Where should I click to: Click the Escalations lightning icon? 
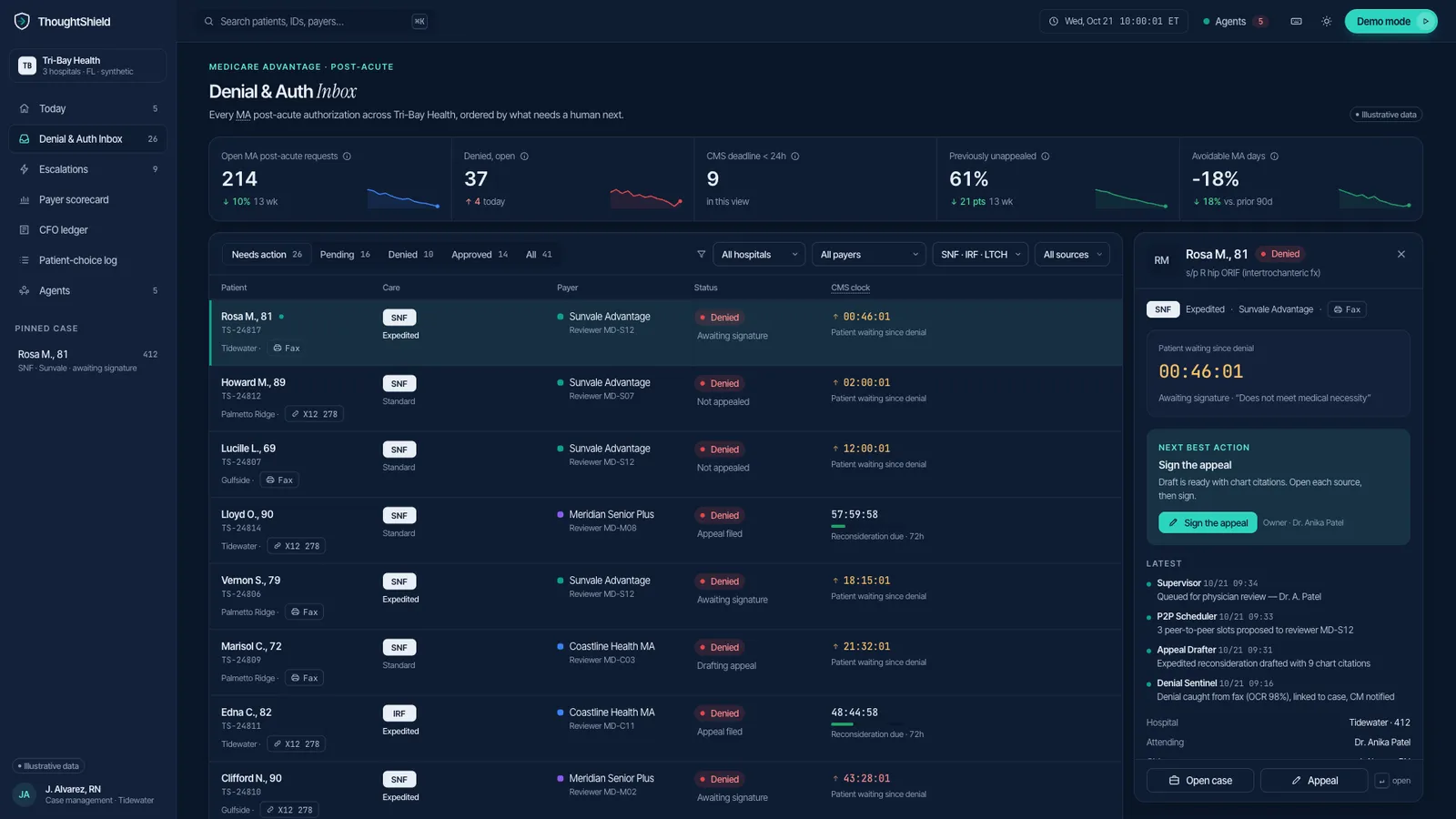[x=25, y=169]
